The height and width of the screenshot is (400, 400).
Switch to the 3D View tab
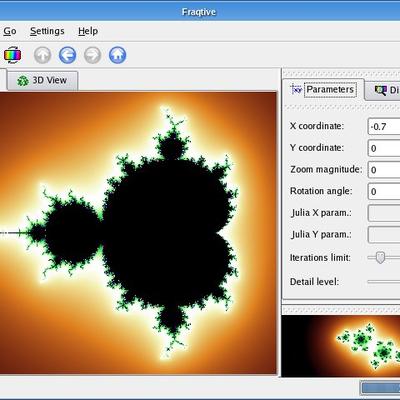coord(42,81)
